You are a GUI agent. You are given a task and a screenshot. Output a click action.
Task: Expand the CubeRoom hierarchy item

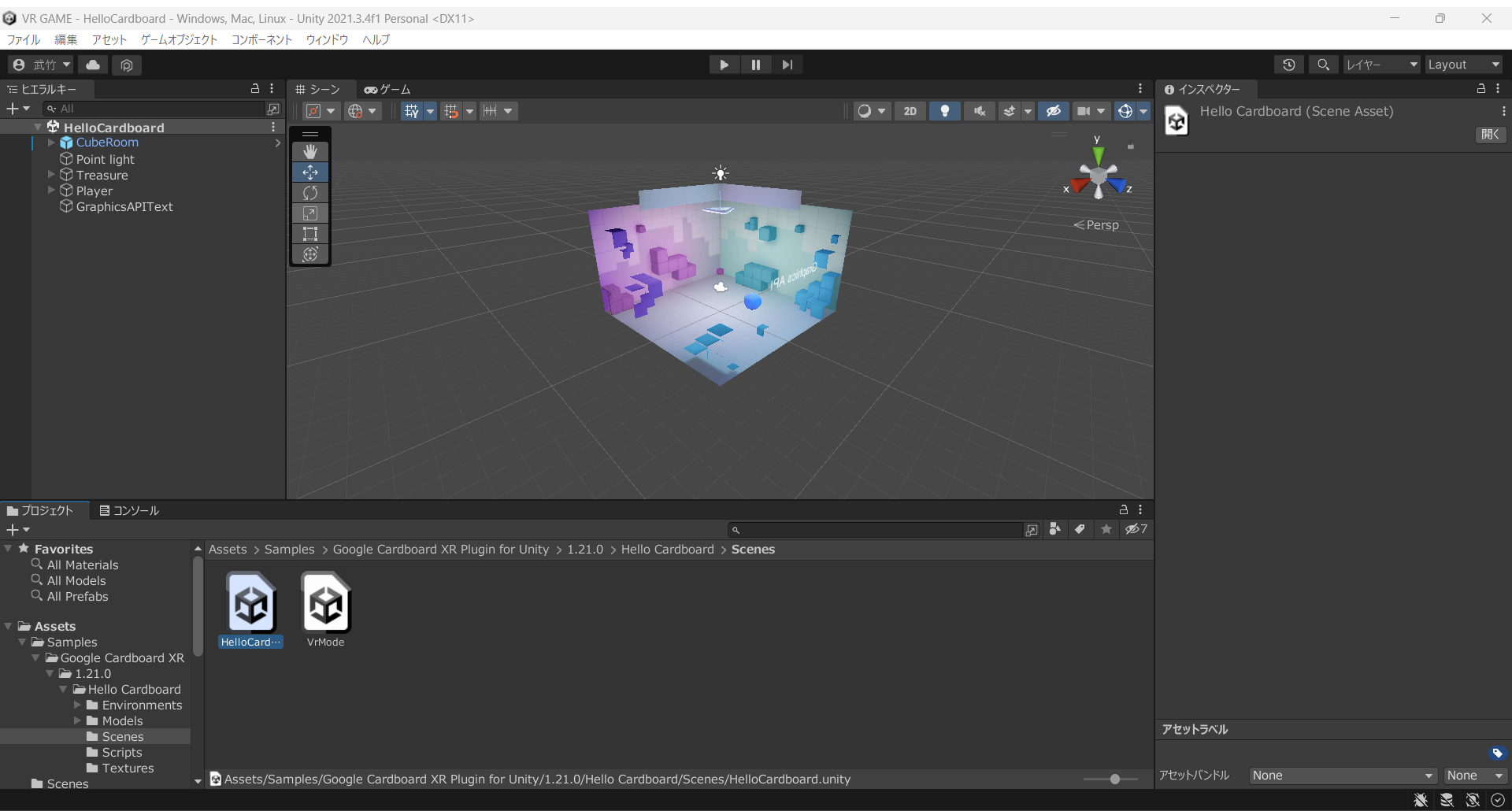[51, 143]
